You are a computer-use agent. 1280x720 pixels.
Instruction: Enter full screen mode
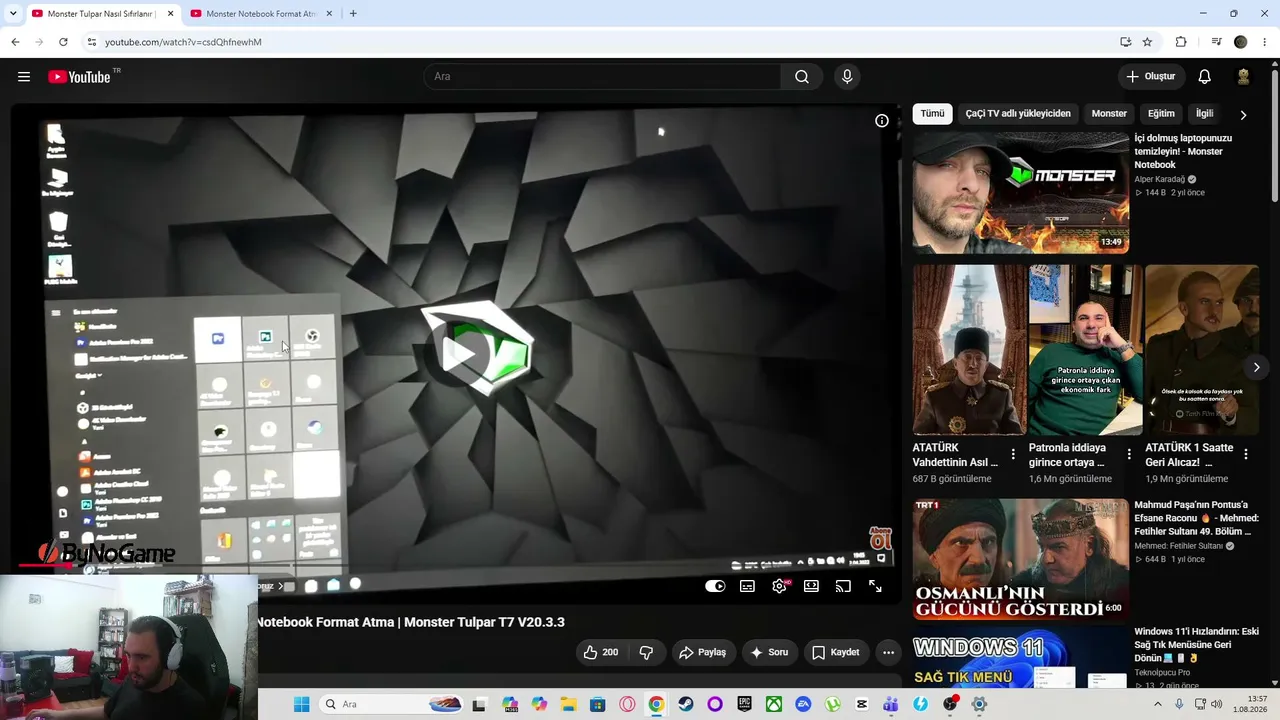click(x=875, y=586)
